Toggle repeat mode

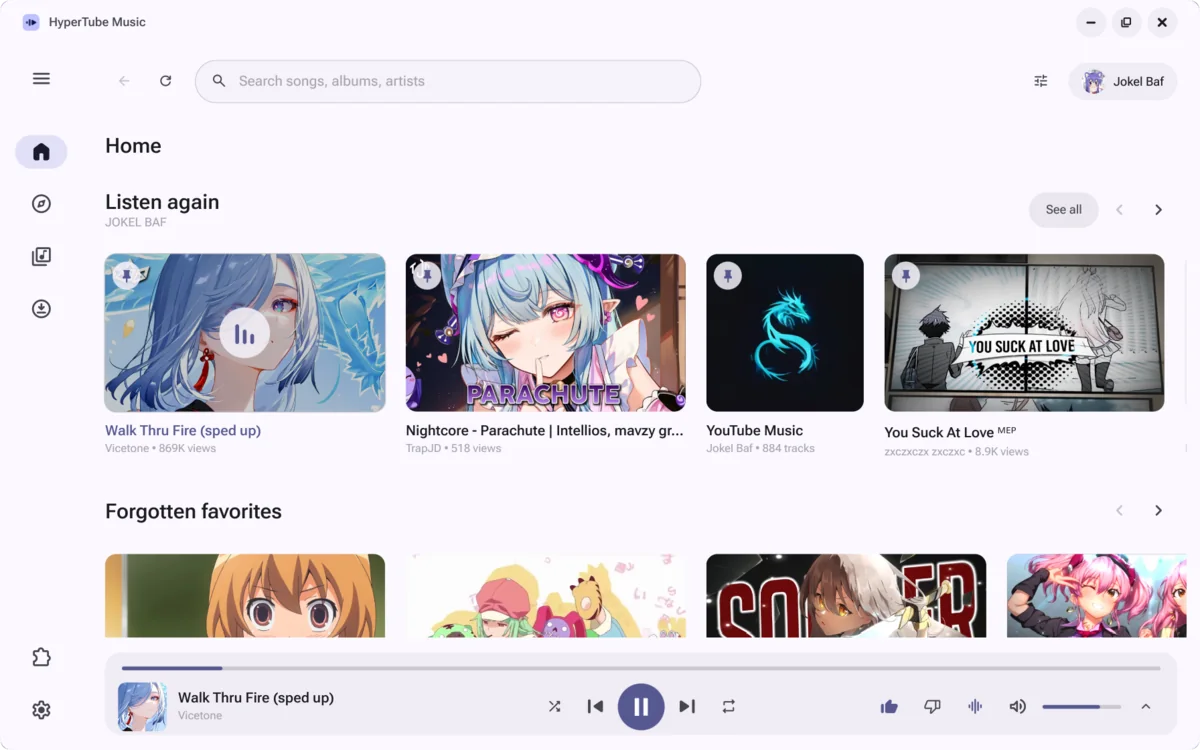pyautogui.click(x=729, y=707)
